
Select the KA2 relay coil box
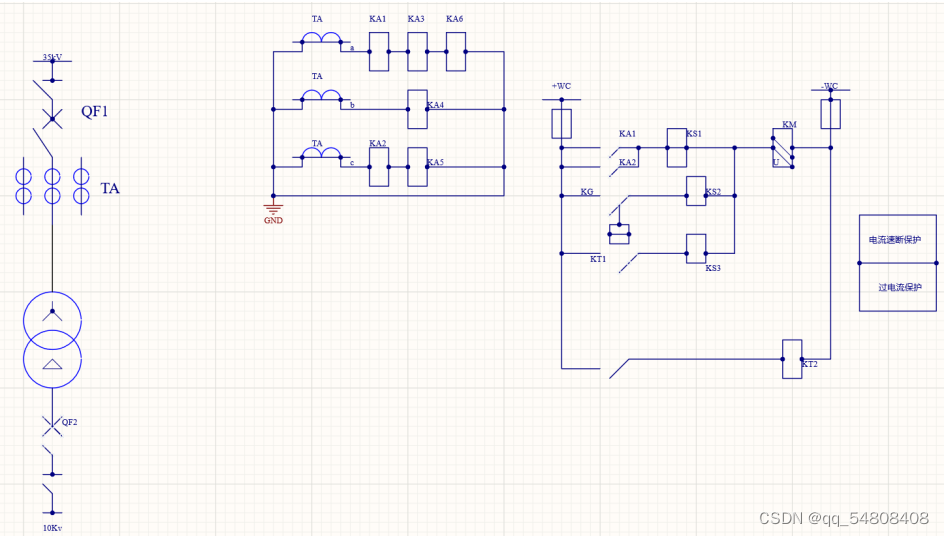(x=379, y=167)
